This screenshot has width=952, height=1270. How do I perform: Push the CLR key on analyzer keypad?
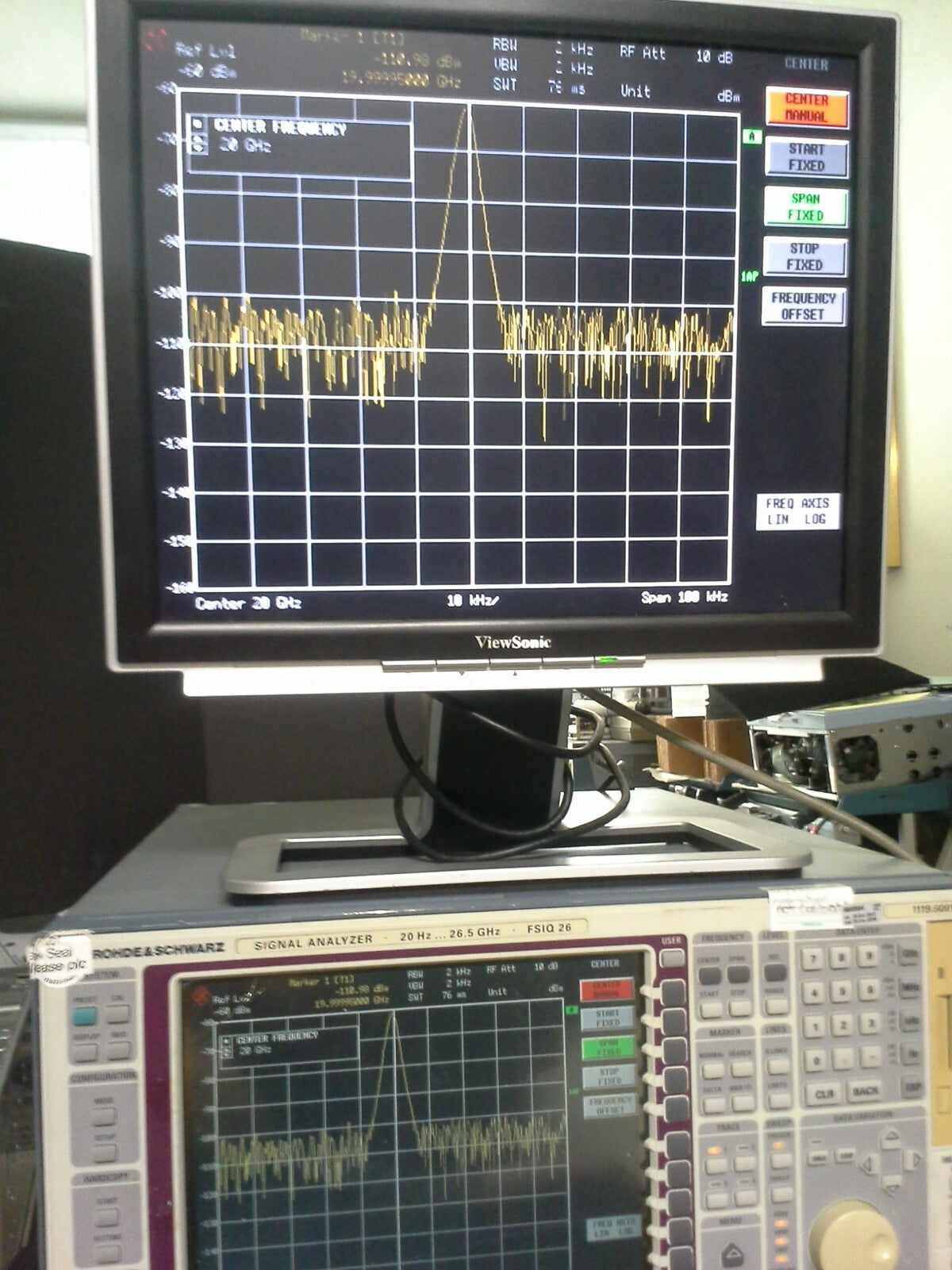point(824,1094)
